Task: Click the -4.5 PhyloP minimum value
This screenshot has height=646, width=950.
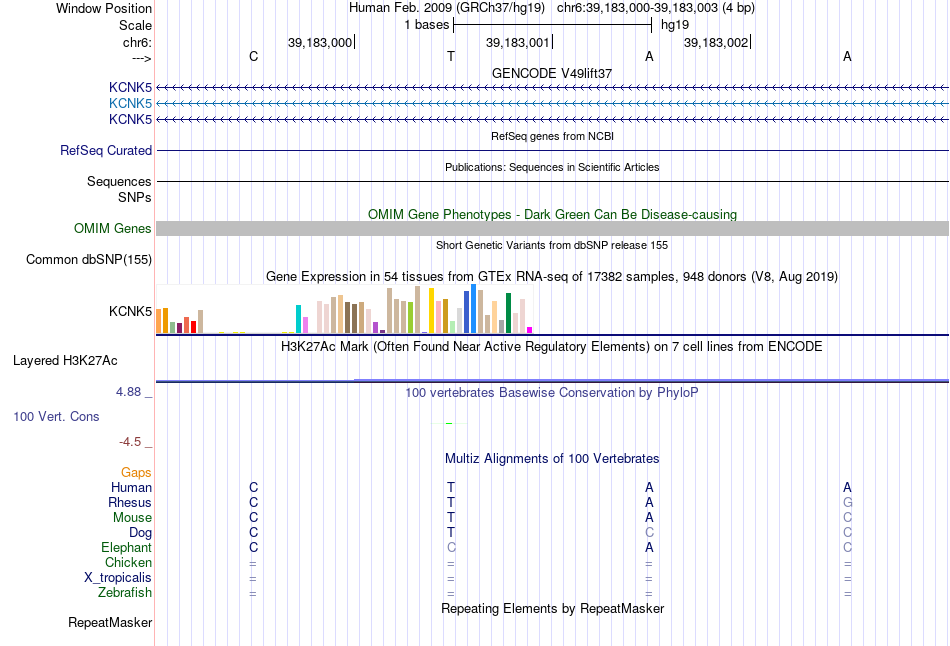Action: pos(130,442)
